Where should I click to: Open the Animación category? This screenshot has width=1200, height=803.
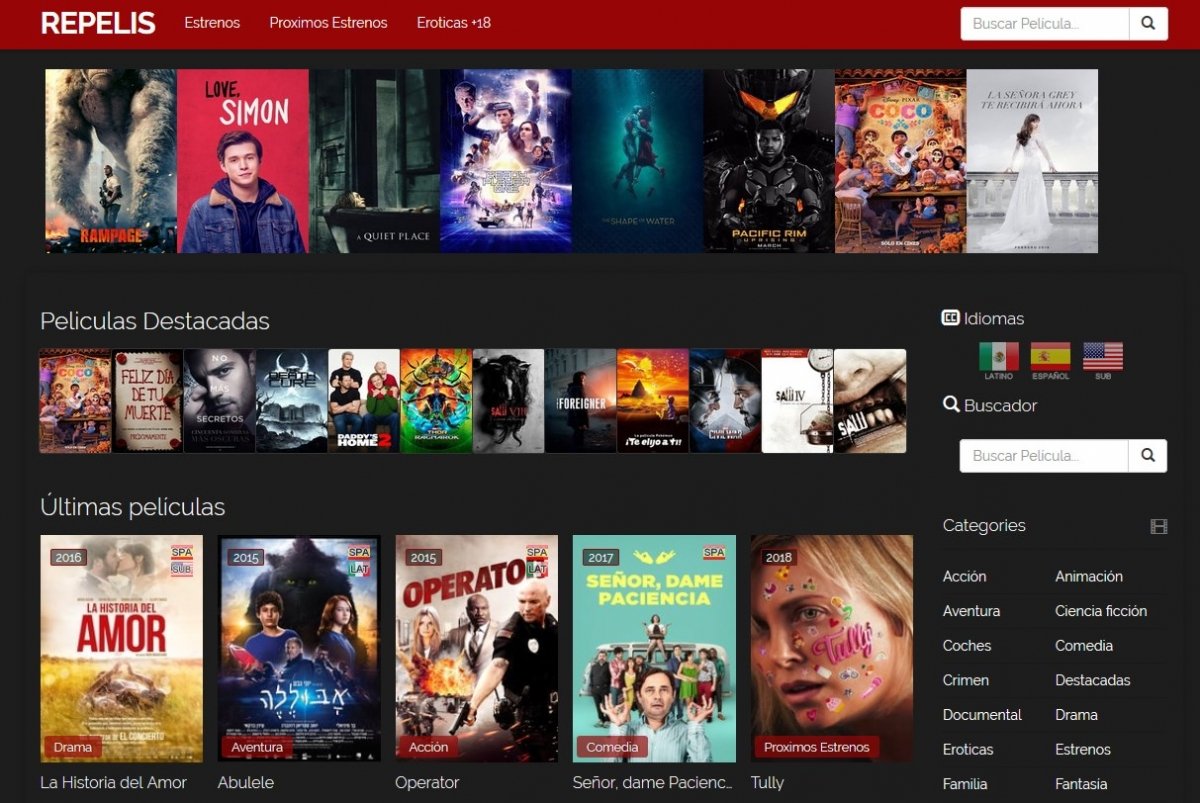[x=1089, y=576]
